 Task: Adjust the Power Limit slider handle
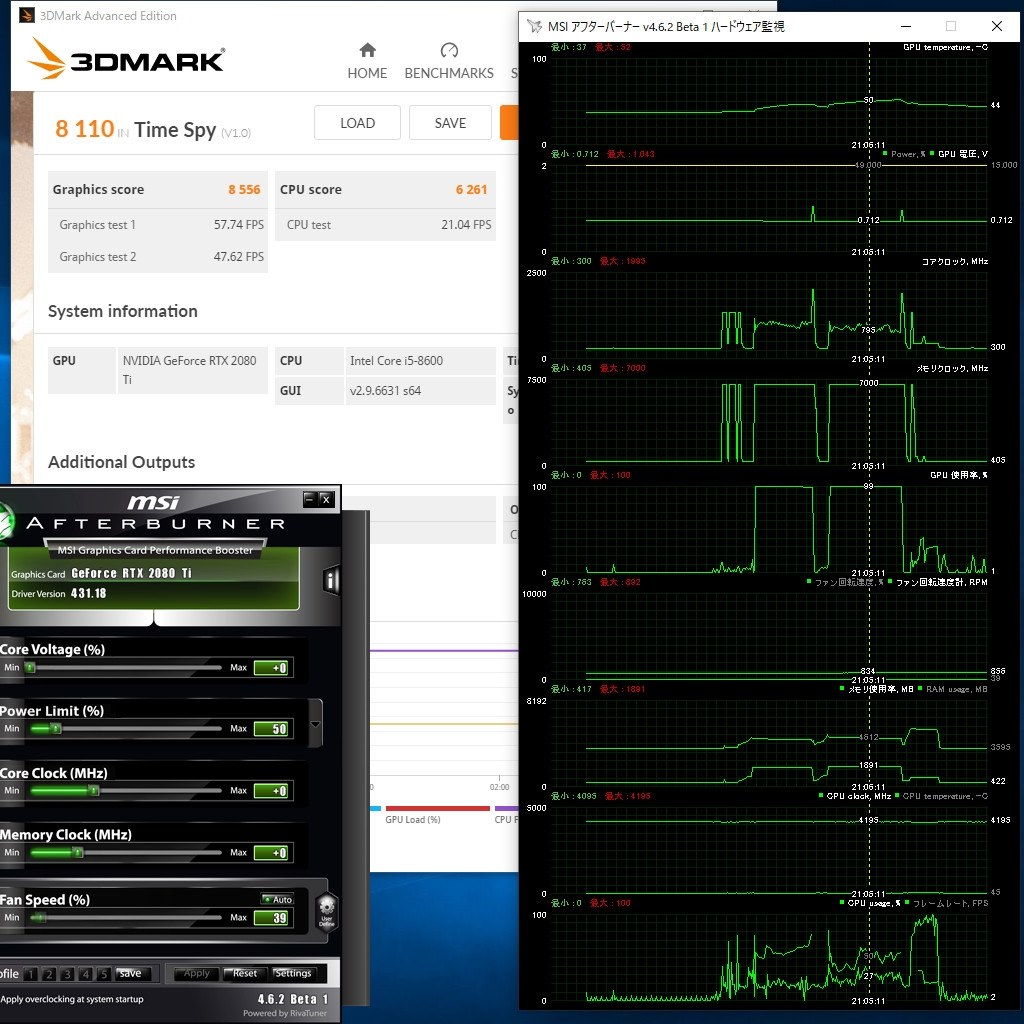point(56,729)
